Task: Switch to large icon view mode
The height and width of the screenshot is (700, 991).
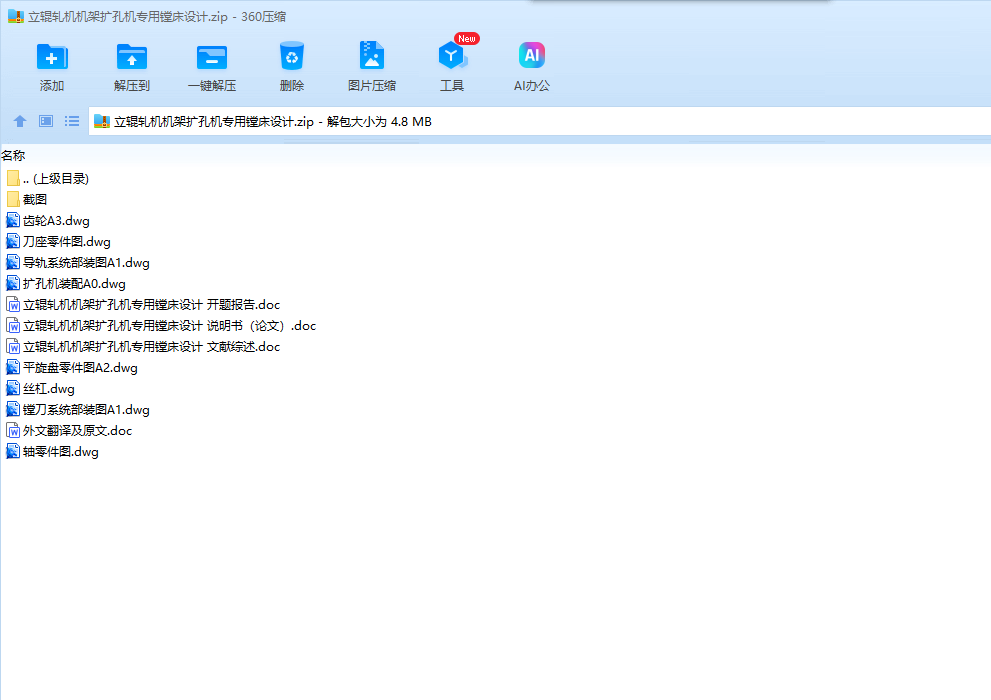Action: (x=46, y=121)
